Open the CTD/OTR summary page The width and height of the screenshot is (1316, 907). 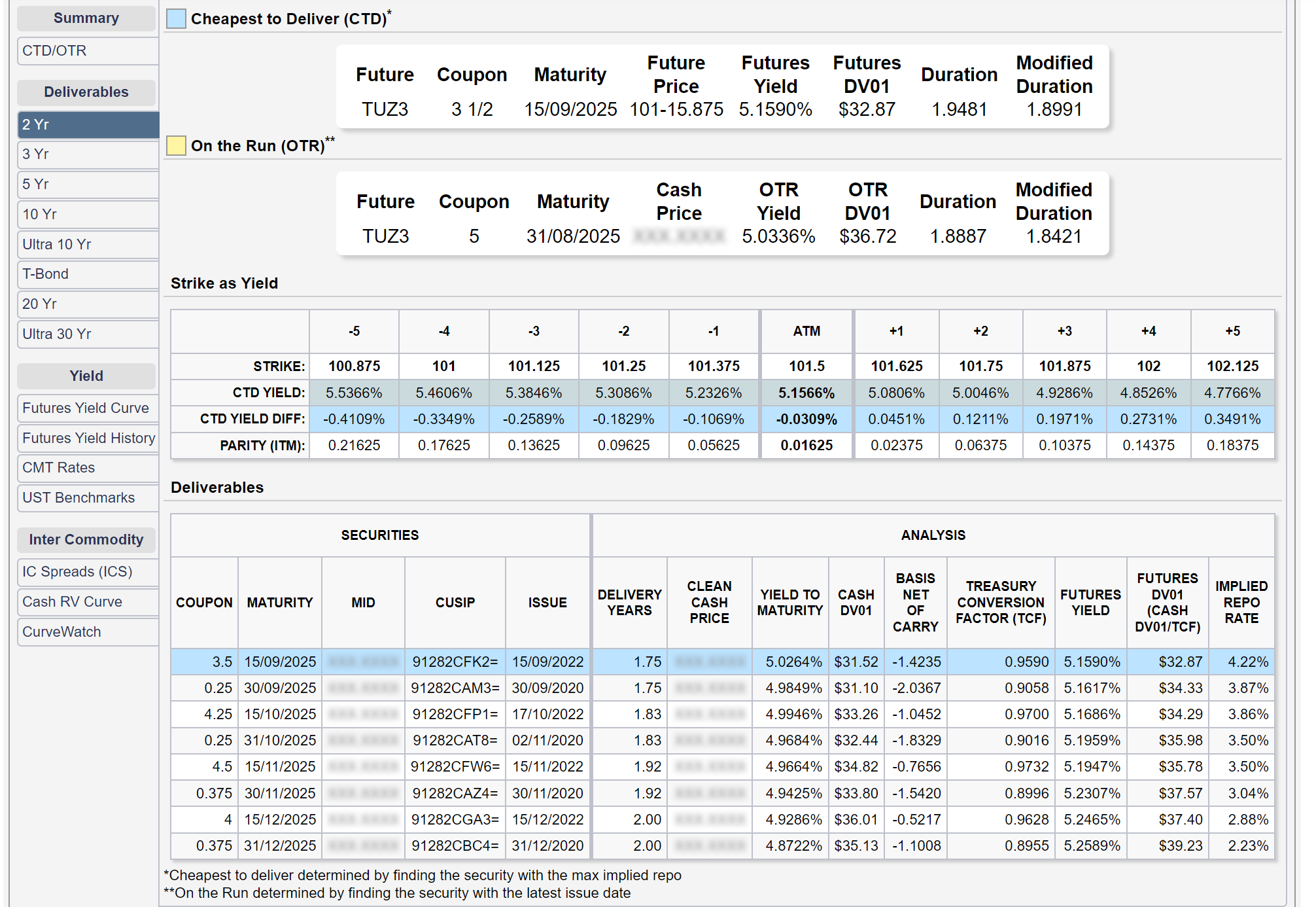point(88,51)
